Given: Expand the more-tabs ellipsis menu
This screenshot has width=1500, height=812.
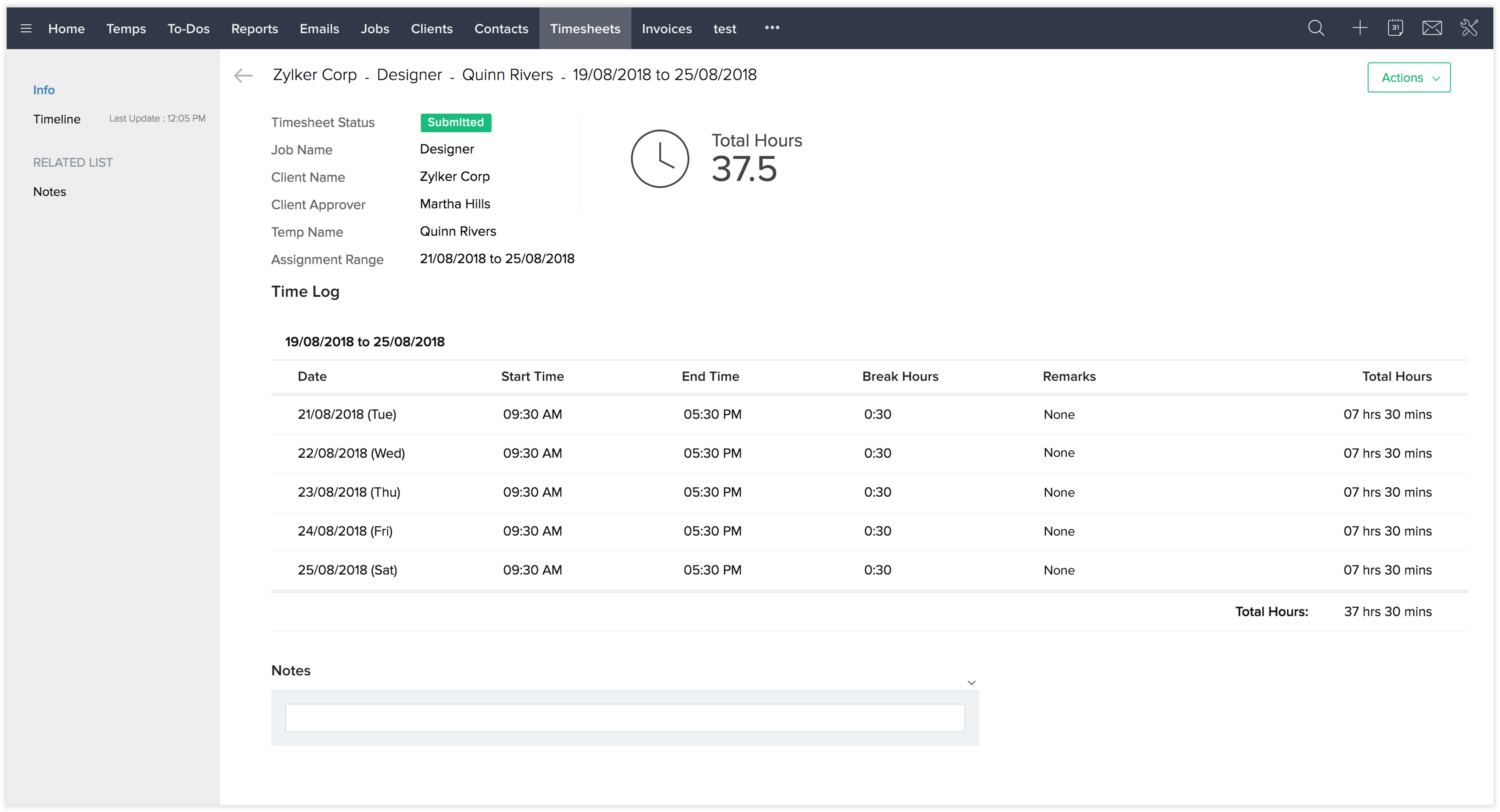Looking at the screenshot, I should [x=772, y=27].
